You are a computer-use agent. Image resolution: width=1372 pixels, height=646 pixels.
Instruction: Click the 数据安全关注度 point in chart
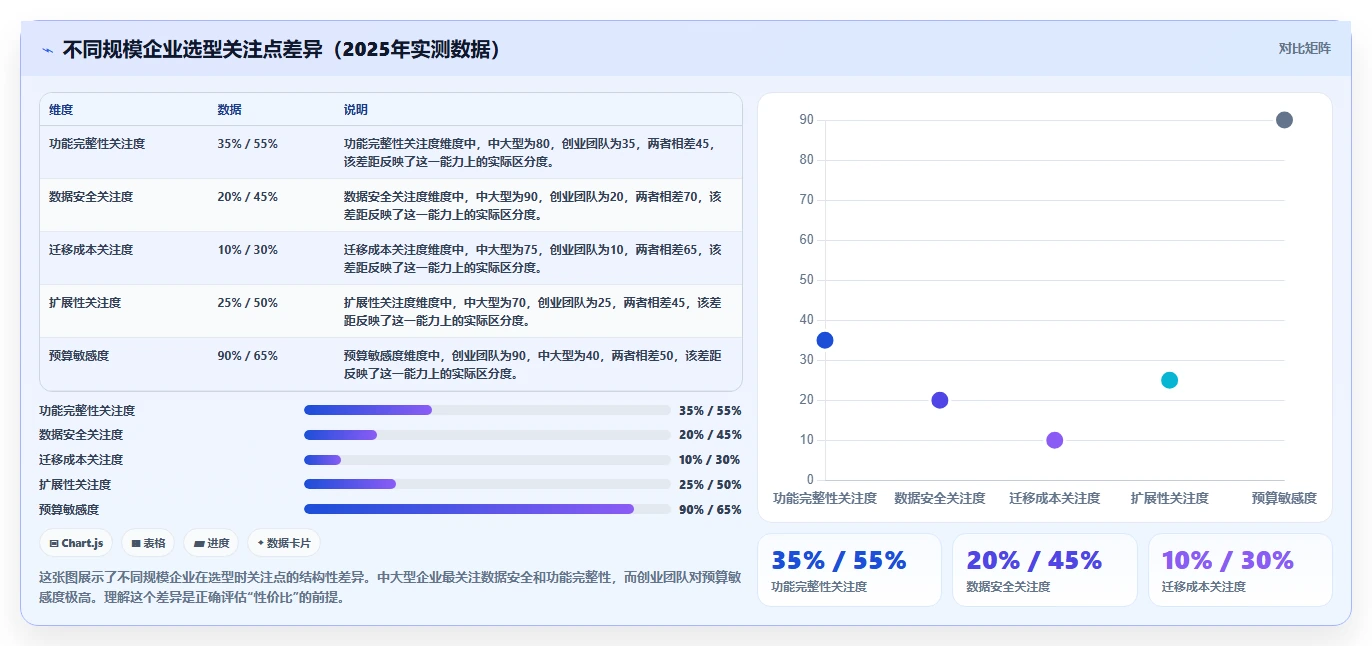[x=940, y=400]
